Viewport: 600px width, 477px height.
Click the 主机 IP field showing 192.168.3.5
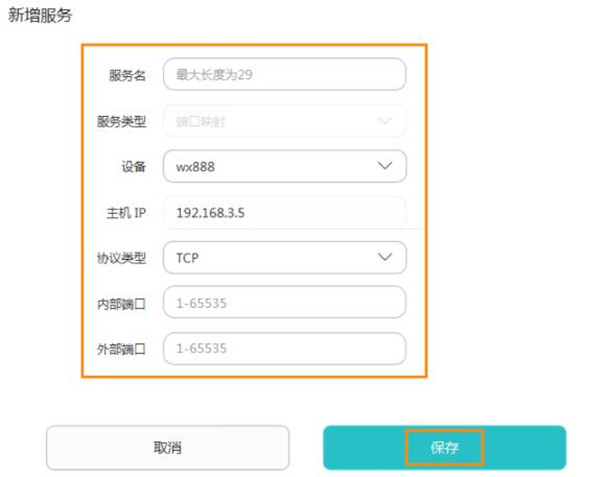point(284,212)
